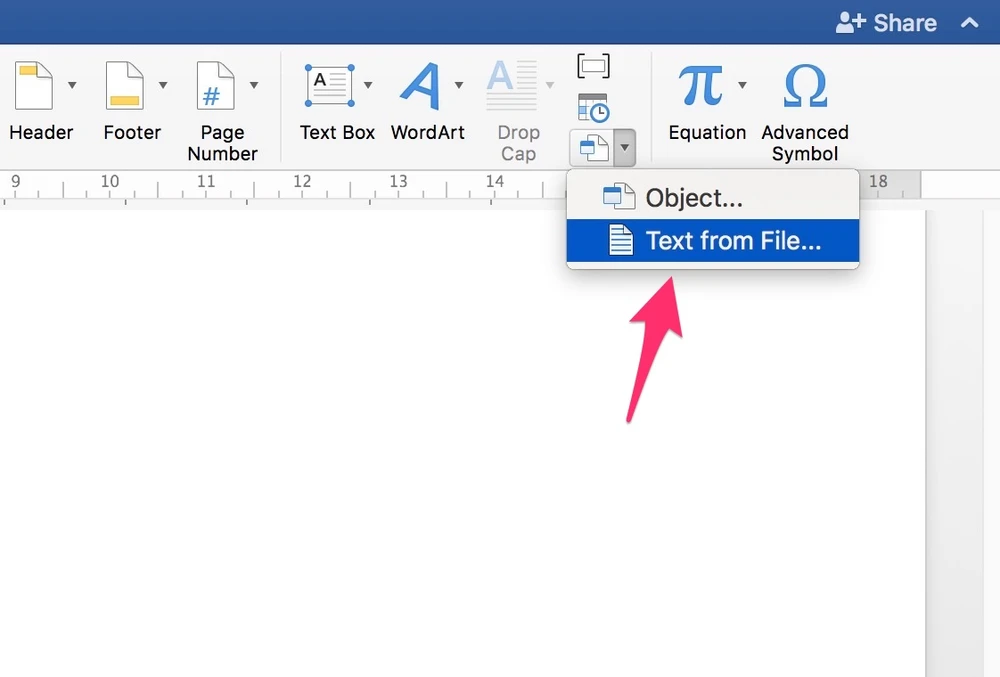The width and height of the screenshot is (1000, 677).
Task: Click inside the blank document page
Action: click(x=400, y=450)
